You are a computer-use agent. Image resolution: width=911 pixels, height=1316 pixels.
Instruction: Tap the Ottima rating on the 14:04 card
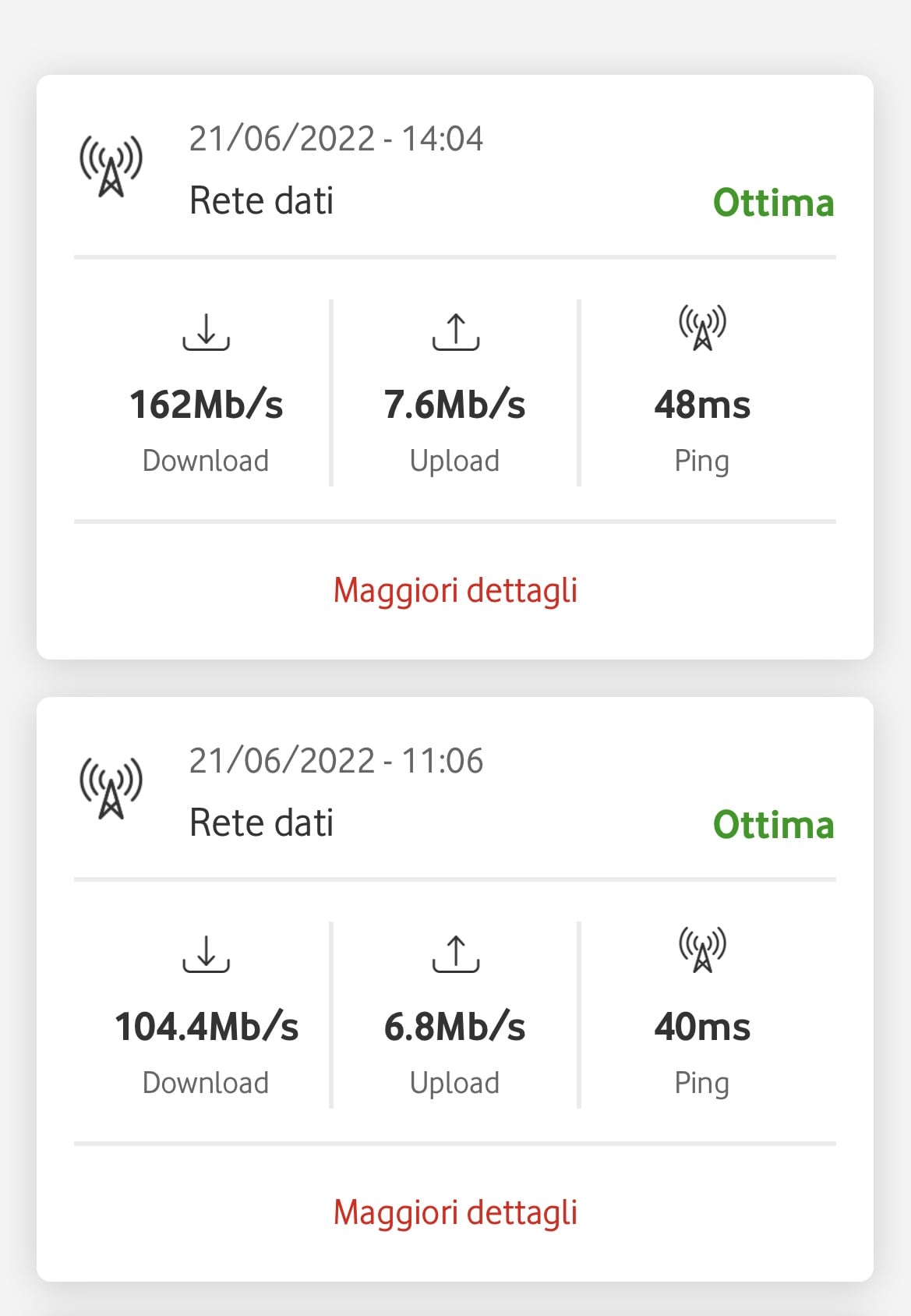(x=773, y=203)
